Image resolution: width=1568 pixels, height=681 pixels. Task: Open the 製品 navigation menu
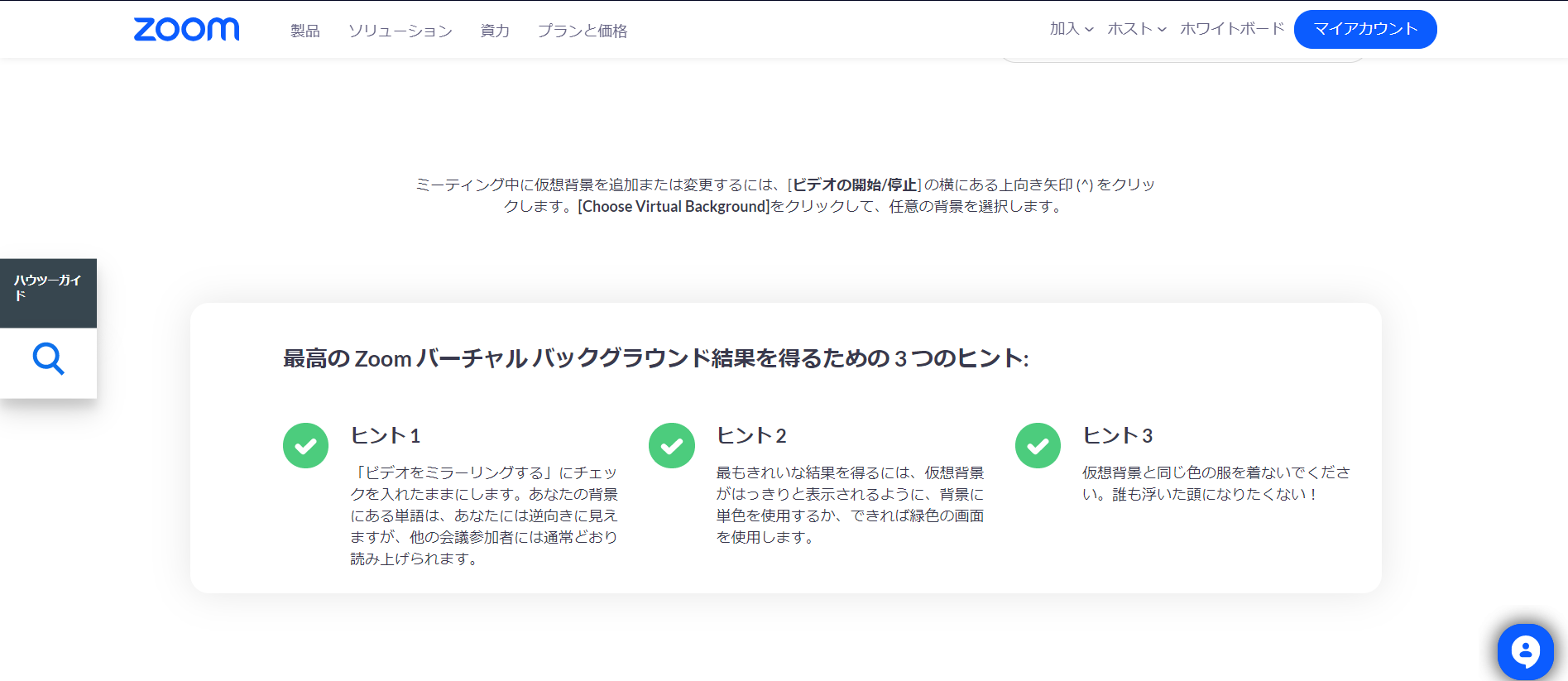pyautogui.click(x=304, y=31)
